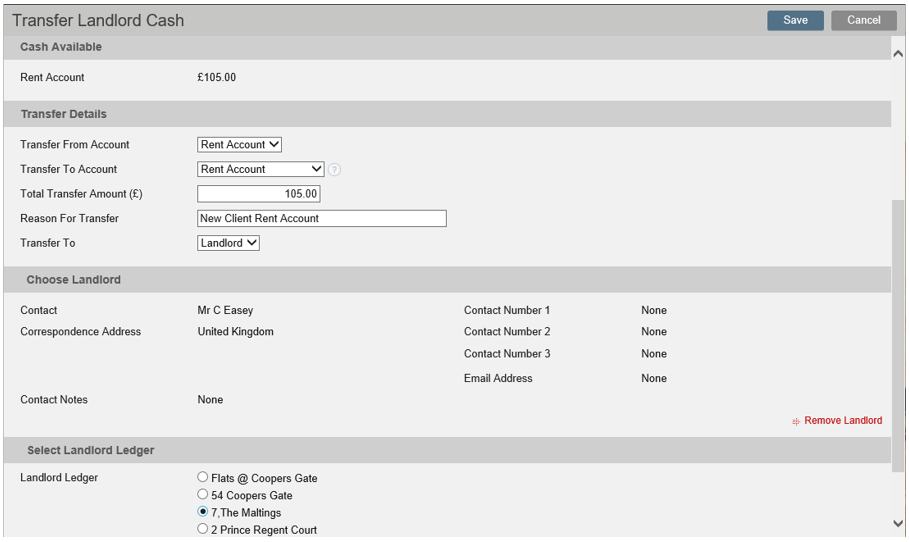Click the £105.00 Rent Account value

[216, 77]
